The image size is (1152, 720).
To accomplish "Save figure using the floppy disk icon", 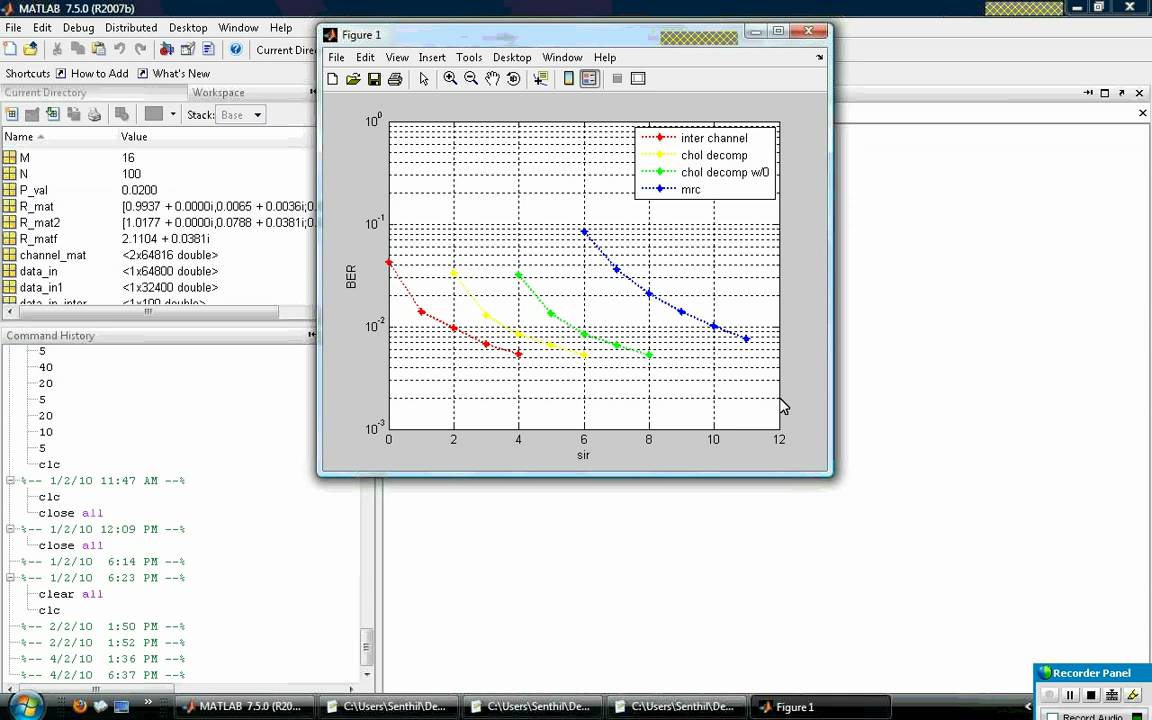I will tap(374, 79).
